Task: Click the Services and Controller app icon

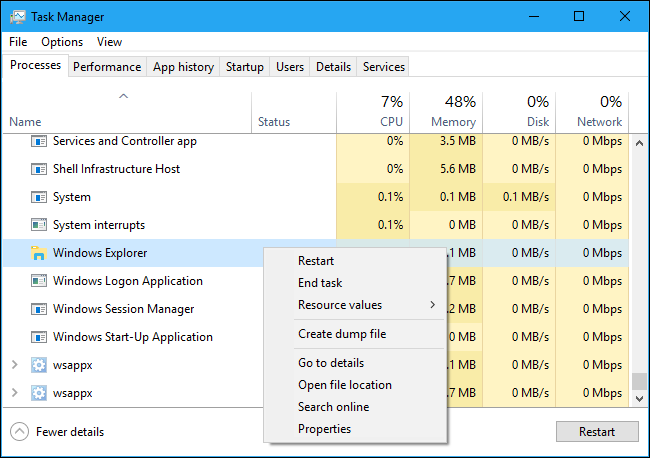Action: tap(39, 141)
